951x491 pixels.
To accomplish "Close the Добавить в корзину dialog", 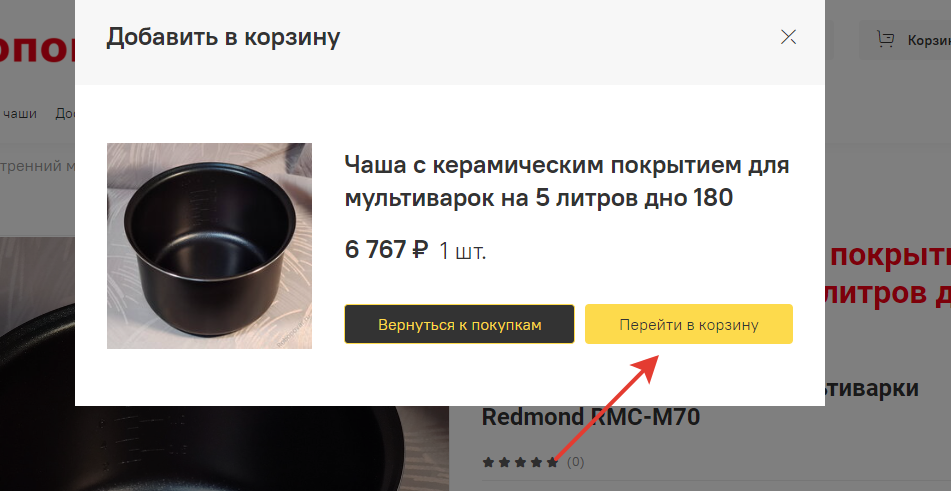I will tap(788, 37).
